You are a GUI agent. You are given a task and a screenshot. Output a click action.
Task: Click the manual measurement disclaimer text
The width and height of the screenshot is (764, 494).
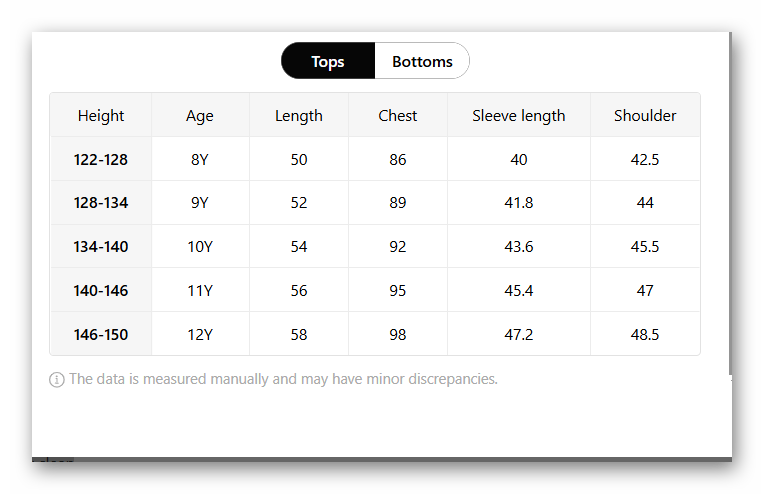pyautogui.click(x=283, y=380)
